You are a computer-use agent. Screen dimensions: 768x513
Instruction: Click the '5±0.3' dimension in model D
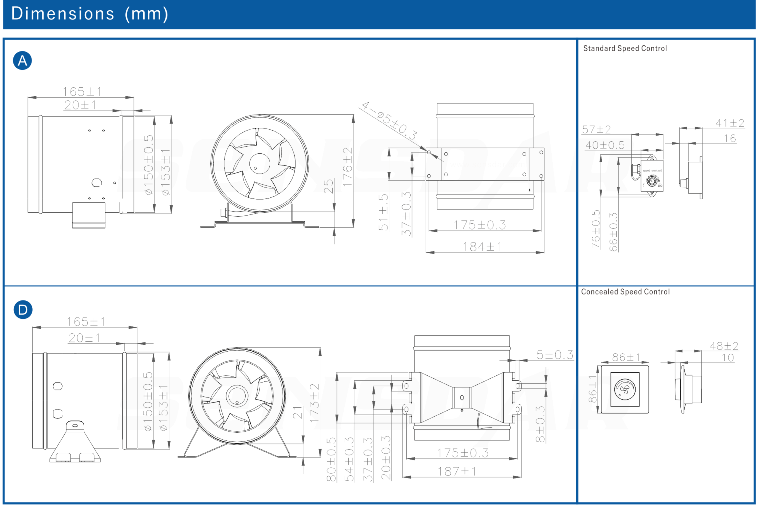554,355
